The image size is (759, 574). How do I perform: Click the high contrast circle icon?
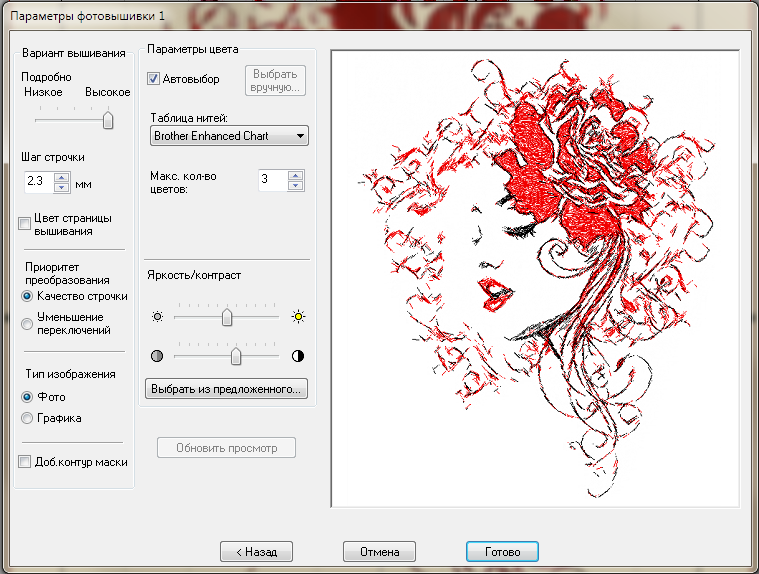(x=297, y=356)
